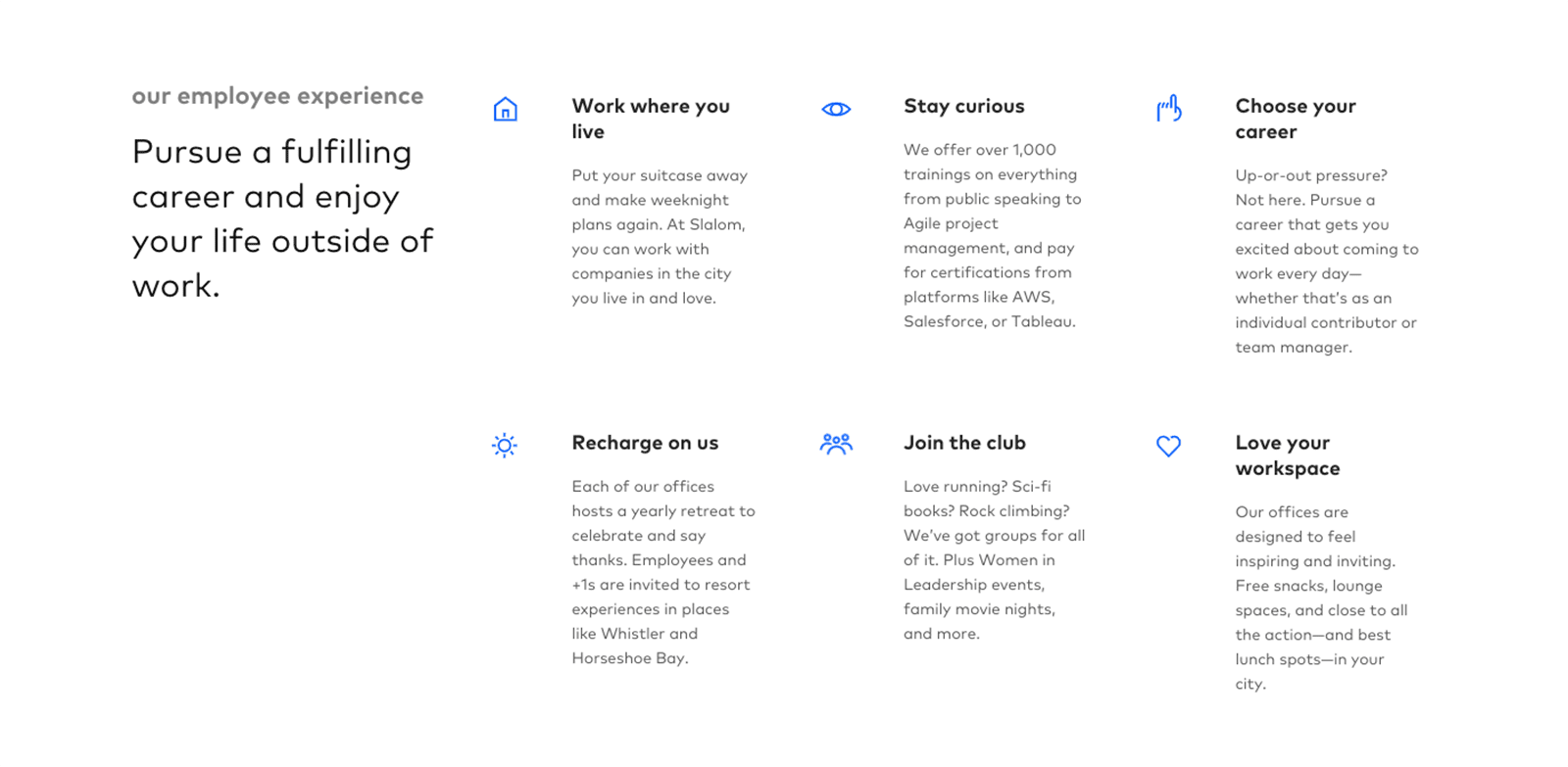Viewport: 1568px width, 767px height.
Task: Click the paragraph mentioning Whistler and Horseshoe Bay
Action: point(663,572)
